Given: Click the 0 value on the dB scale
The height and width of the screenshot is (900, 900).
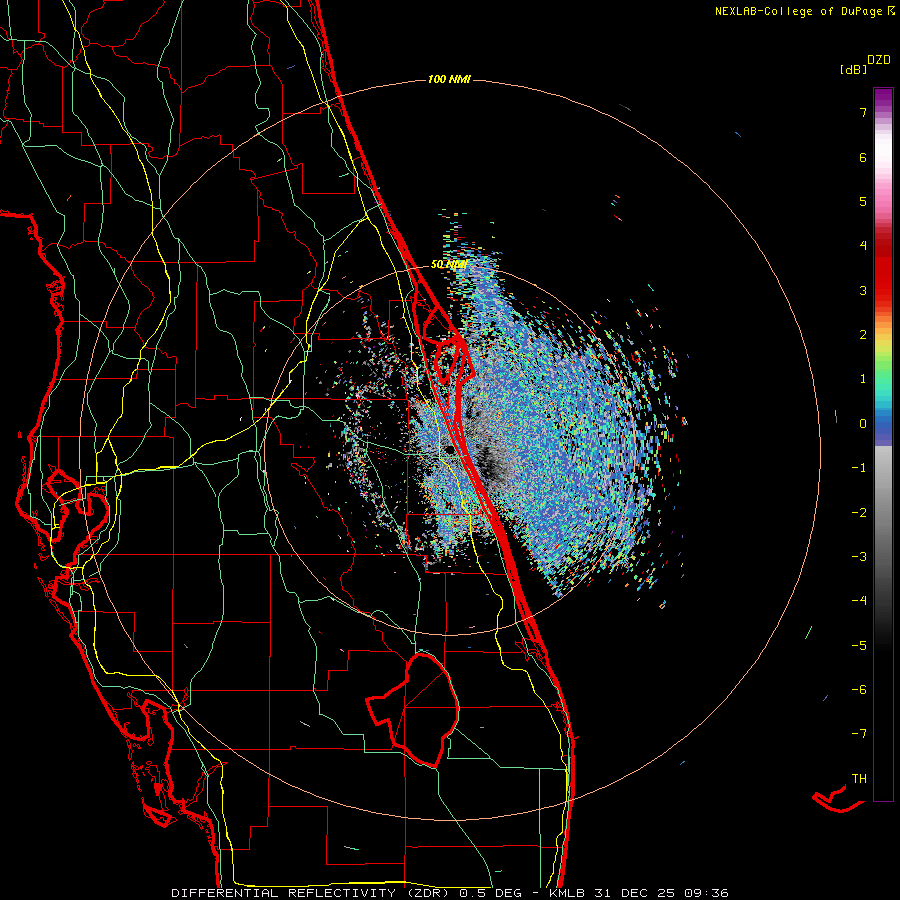Looking at the screenshot, I should tap(863, 424).
